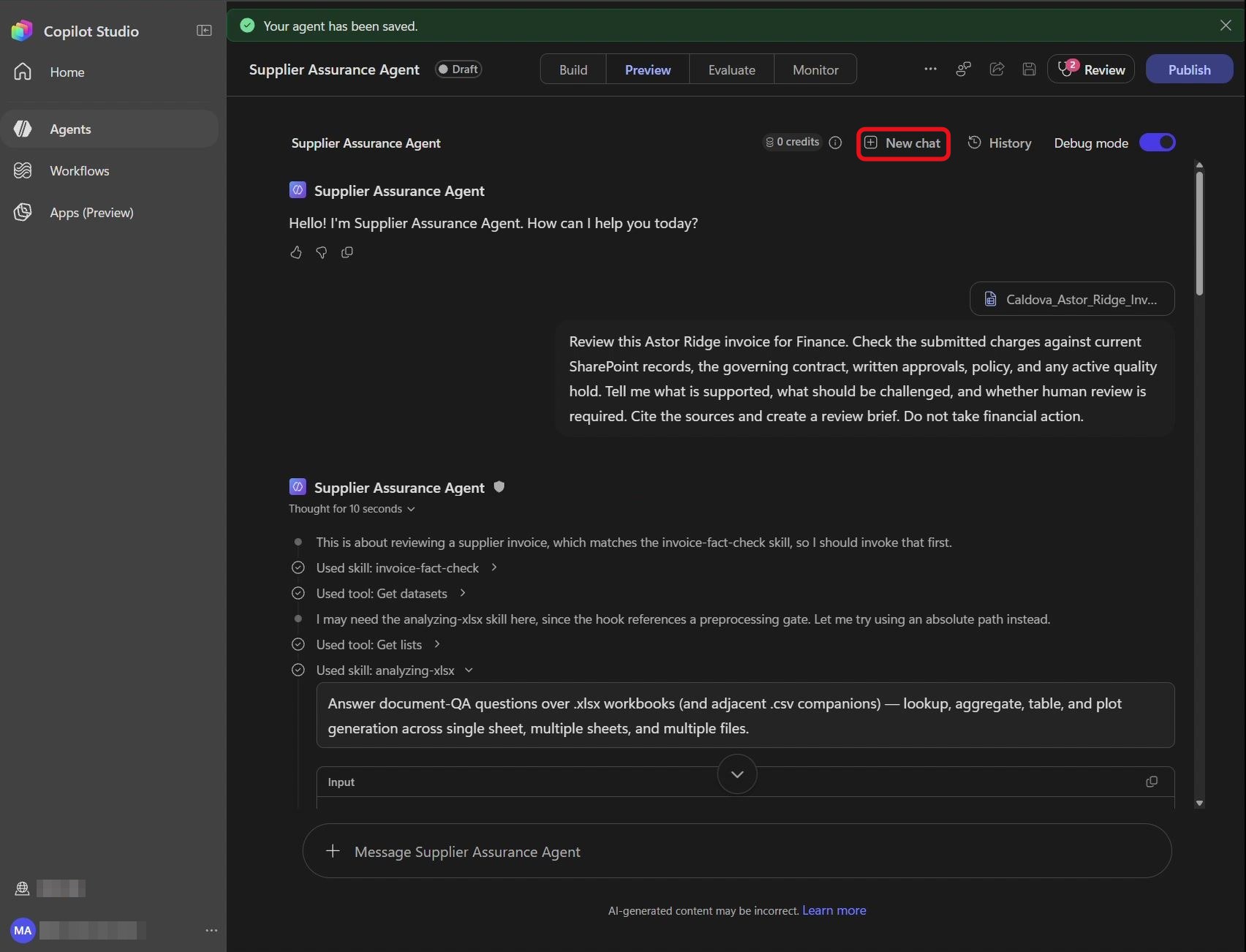Open the three-dots more options menu in header
Viewport: 1246px width, 952px height.
click(930, 69)
